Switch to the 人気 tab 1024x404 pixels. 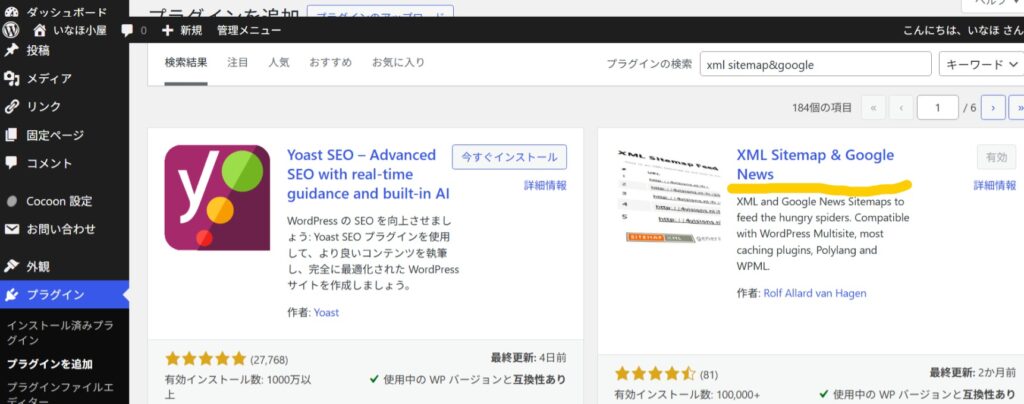tap(279, 63)
